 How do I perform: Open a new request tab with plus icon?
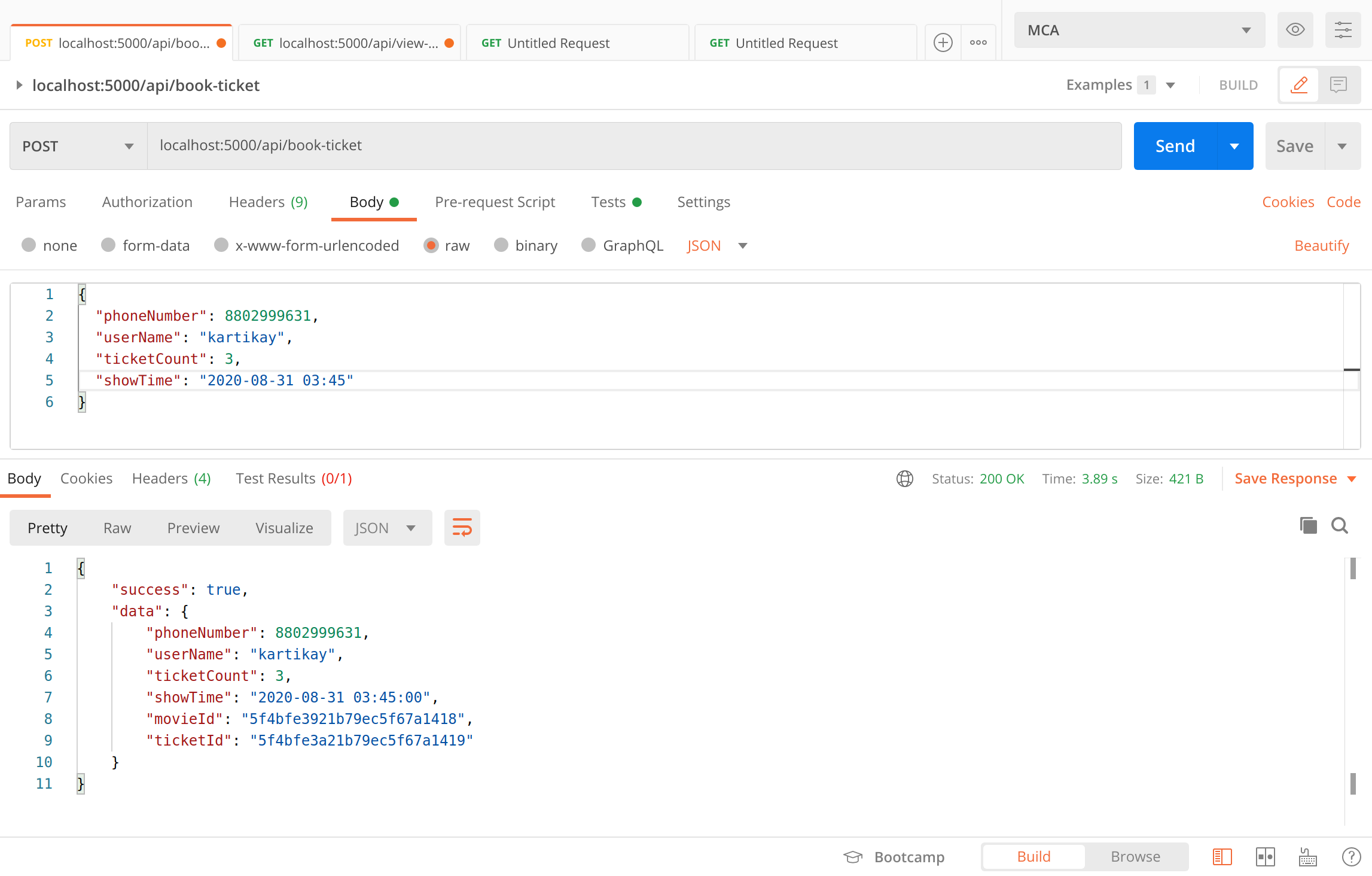pyautogui.click(x=943, y=42)
